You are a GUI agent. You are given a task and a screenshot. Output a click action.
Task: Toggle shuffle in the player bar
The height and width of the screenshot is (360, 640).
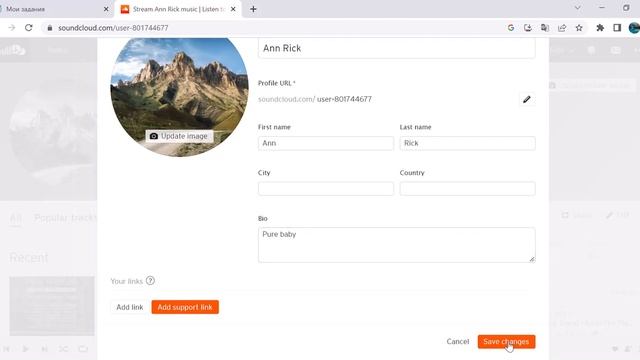(63, 349)
